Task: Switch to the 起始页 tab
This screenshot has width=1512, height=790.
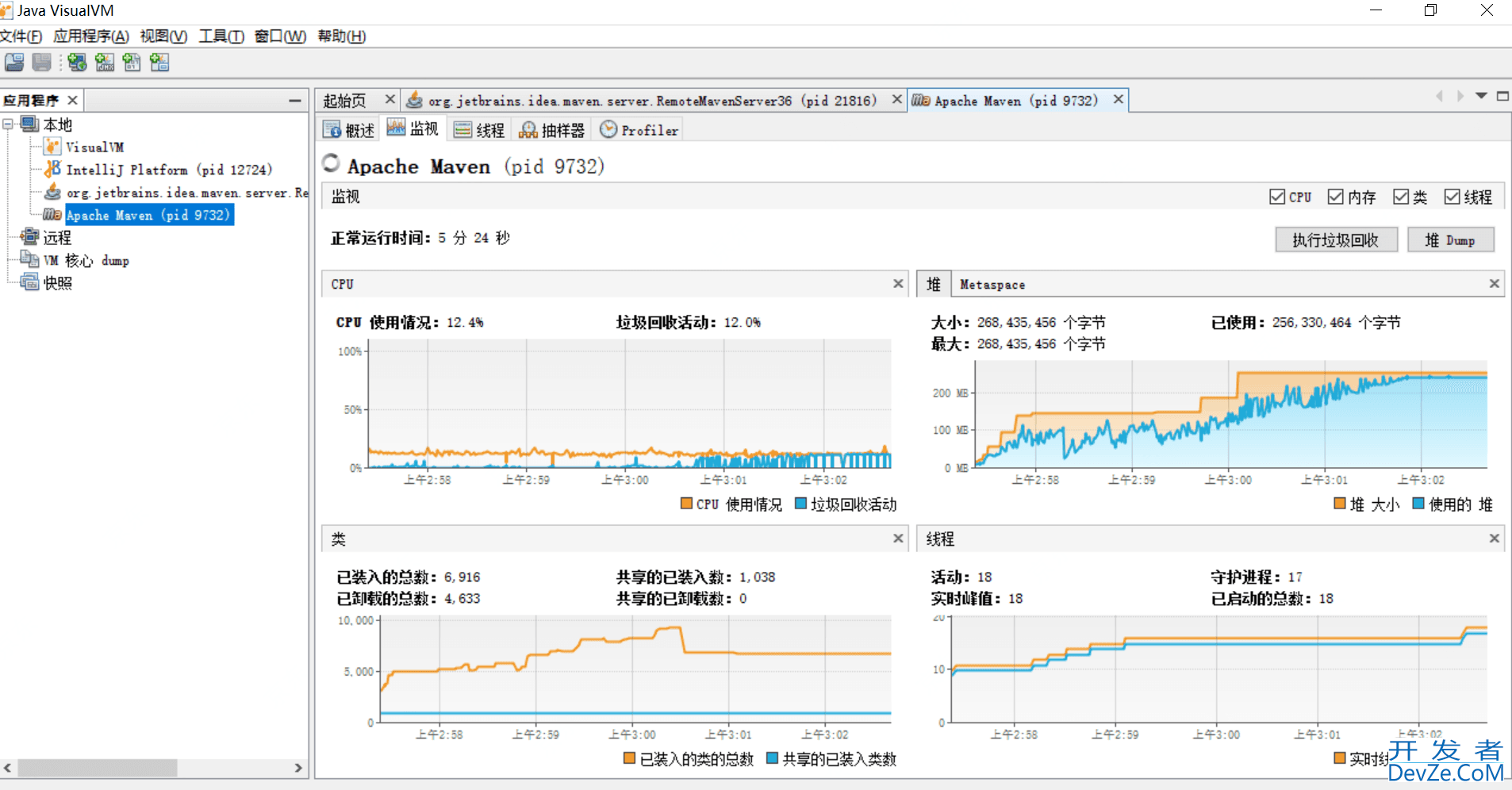Action: coord(344,101)
